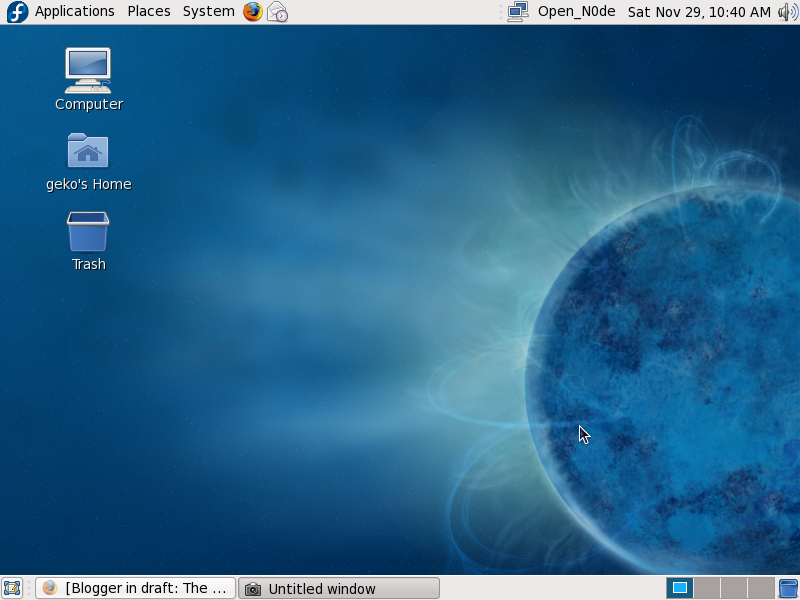The width and height of the screenshot is (800, 600).
Task: Click the Trash label text
Action: pyautogui.click(x=89, y=264)
